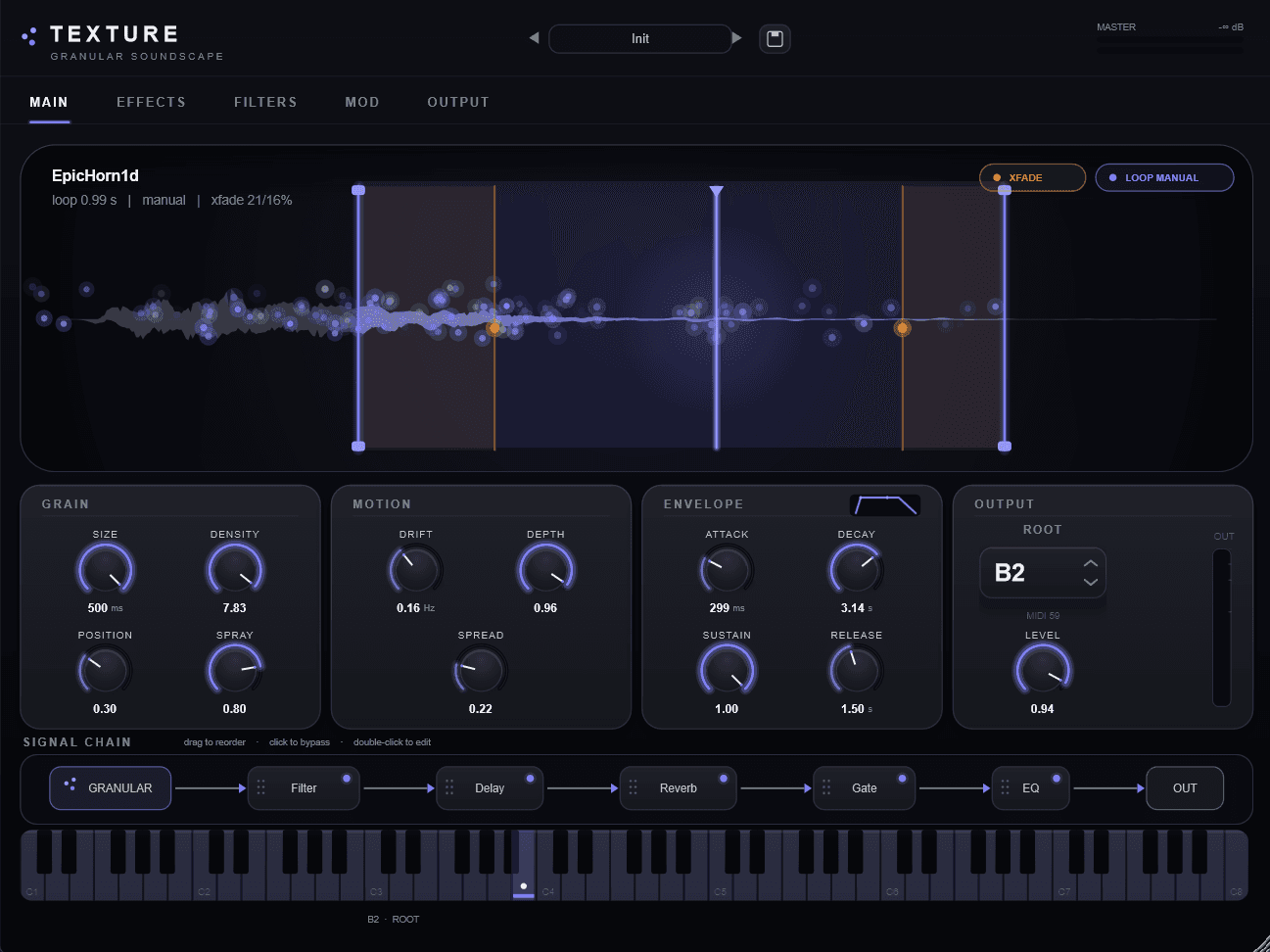Click the DENSITY knob
The height and width of the screenshot is (952, 1270).
[235, 569]
